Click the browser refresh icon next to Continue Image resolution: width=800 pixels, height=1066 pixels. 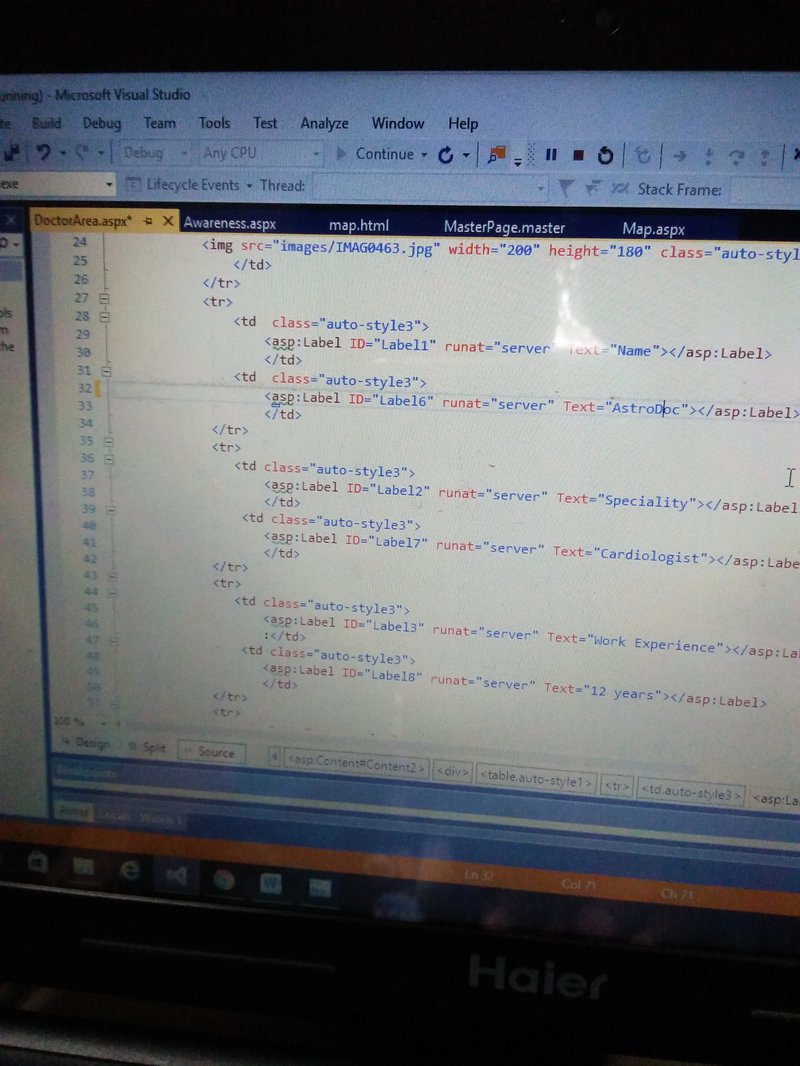[x=446, y=155]
